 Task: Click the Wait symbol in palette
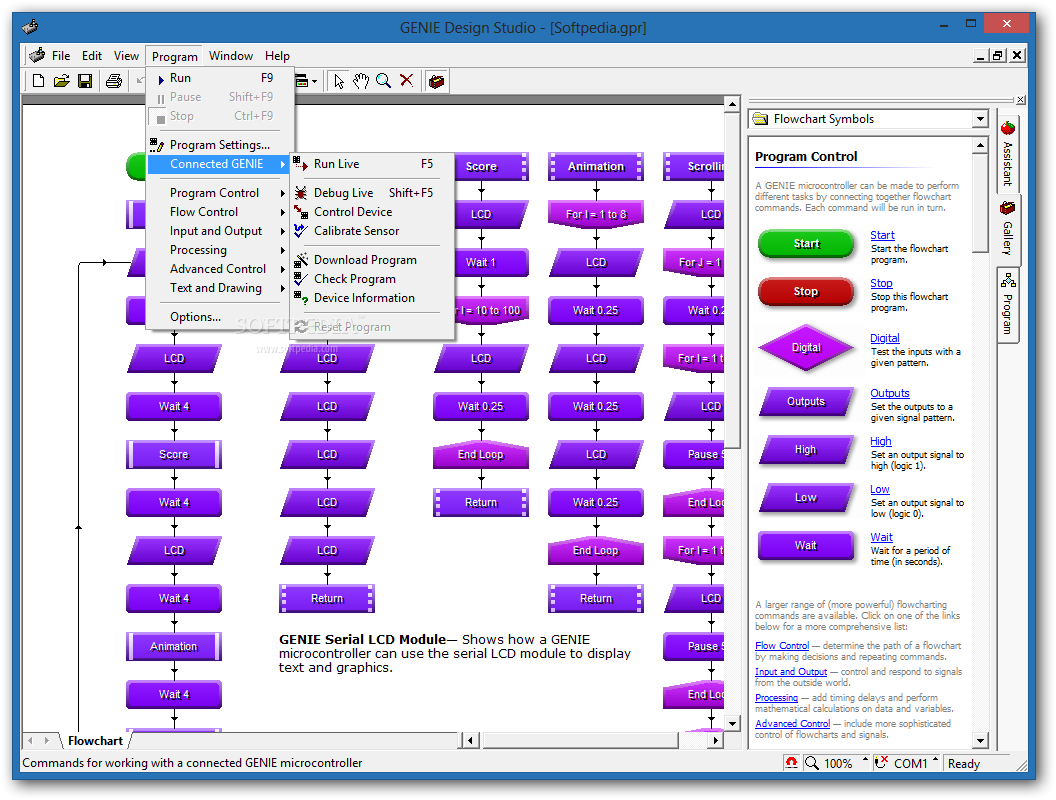[806, 545]
